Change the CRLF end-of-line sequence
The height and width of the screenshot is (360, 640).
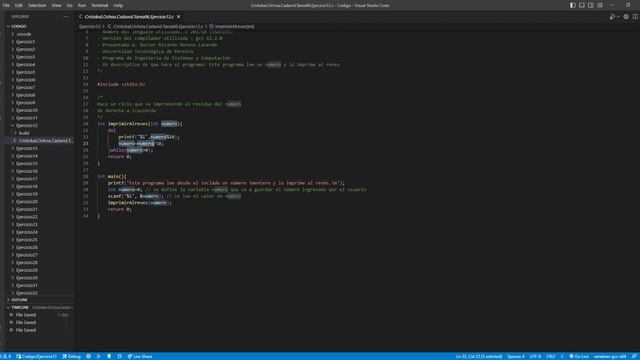551,356
